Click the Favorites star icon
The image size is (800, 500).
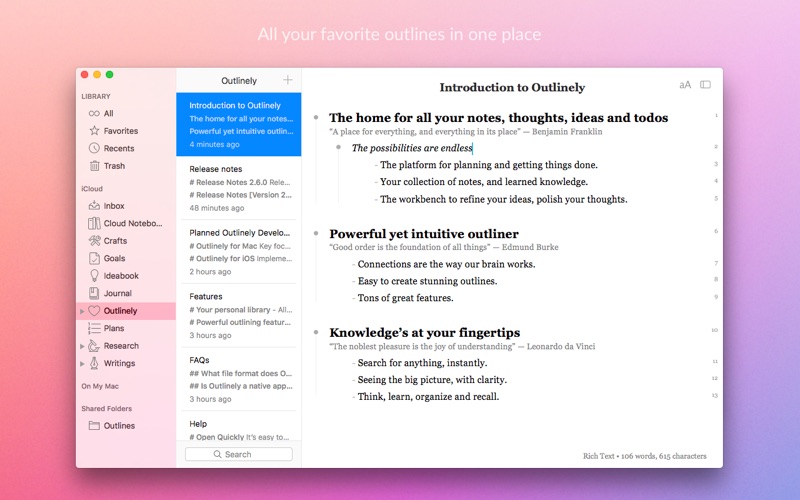[94, 131]
